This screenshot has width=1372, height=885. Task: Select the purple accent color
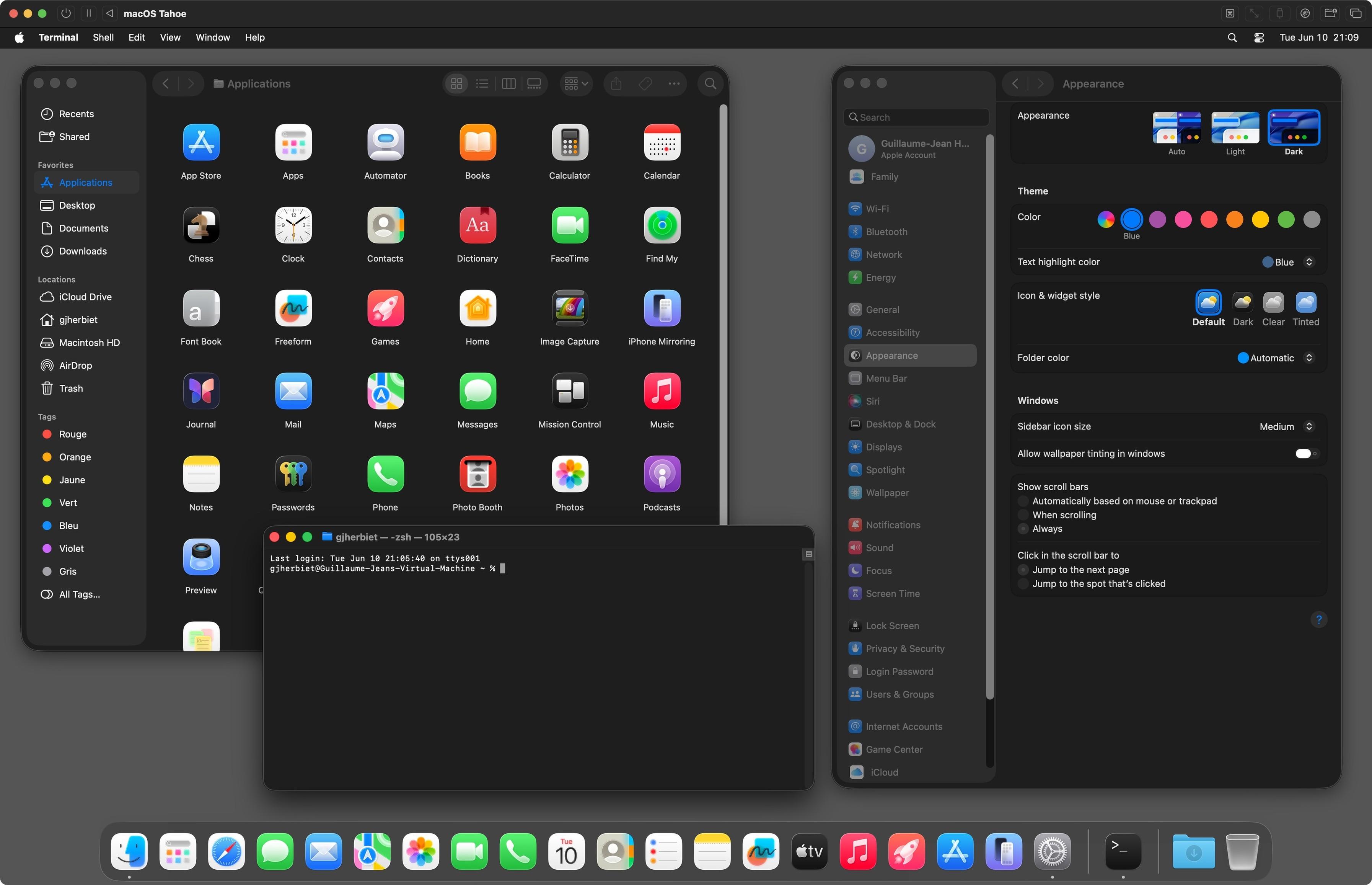coord(1157,219)
